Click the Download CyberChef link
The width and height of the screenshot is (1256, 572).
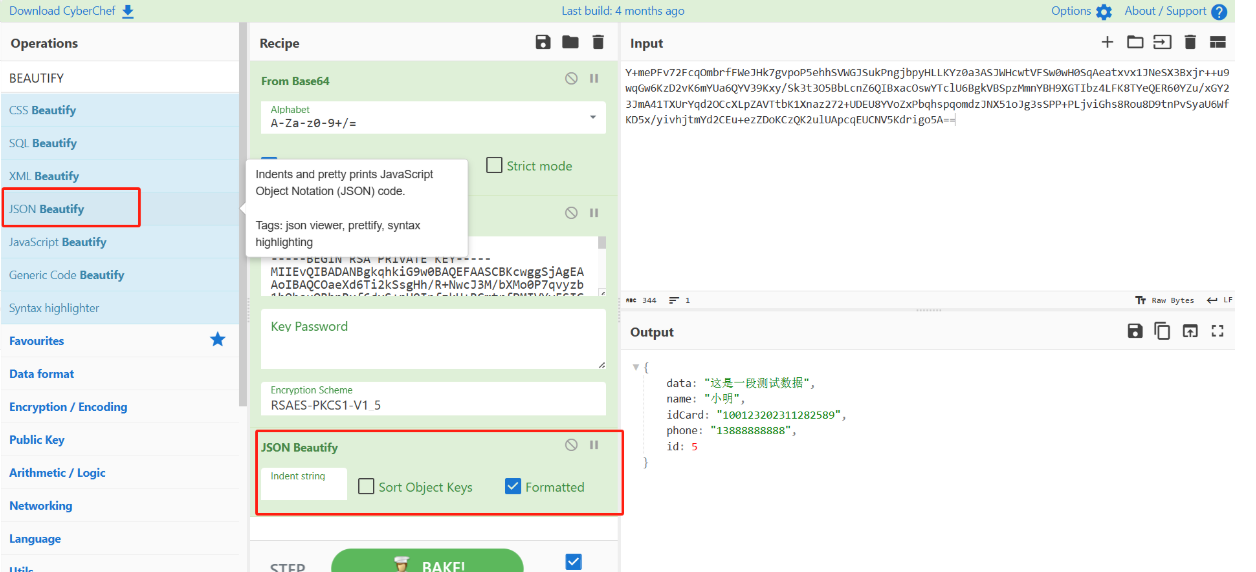click(x=71, y=11)
